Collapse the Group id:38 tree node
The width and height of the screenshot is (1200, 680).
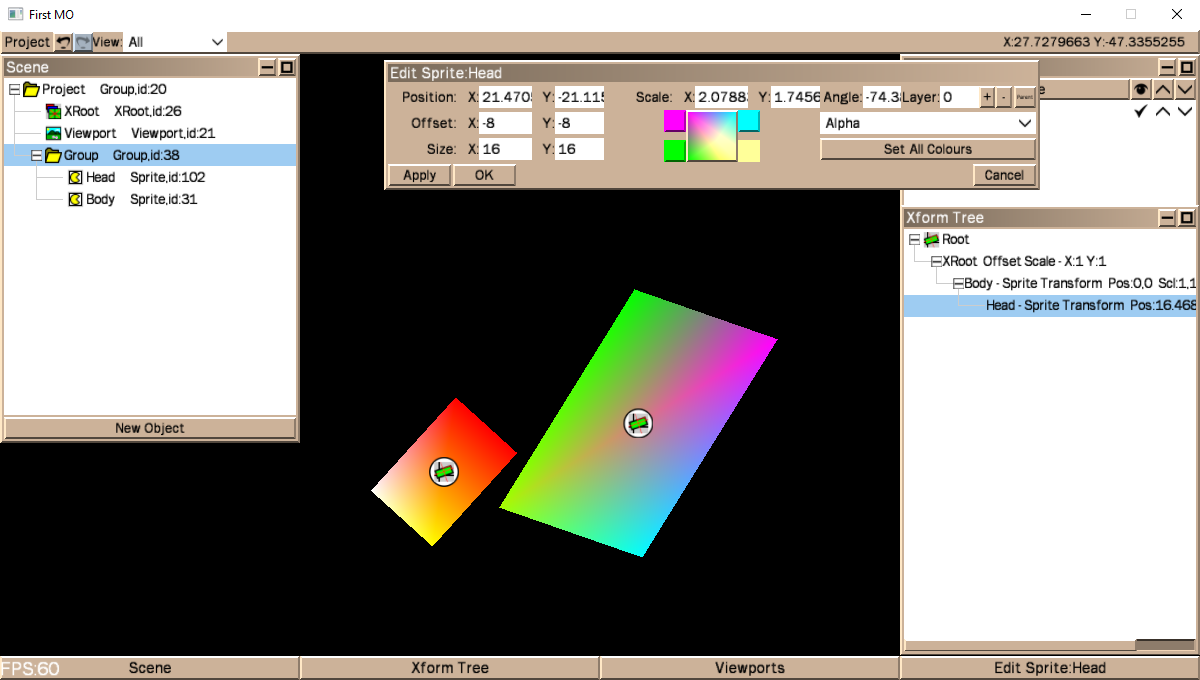pyautogui.click(x=37, y=155)
